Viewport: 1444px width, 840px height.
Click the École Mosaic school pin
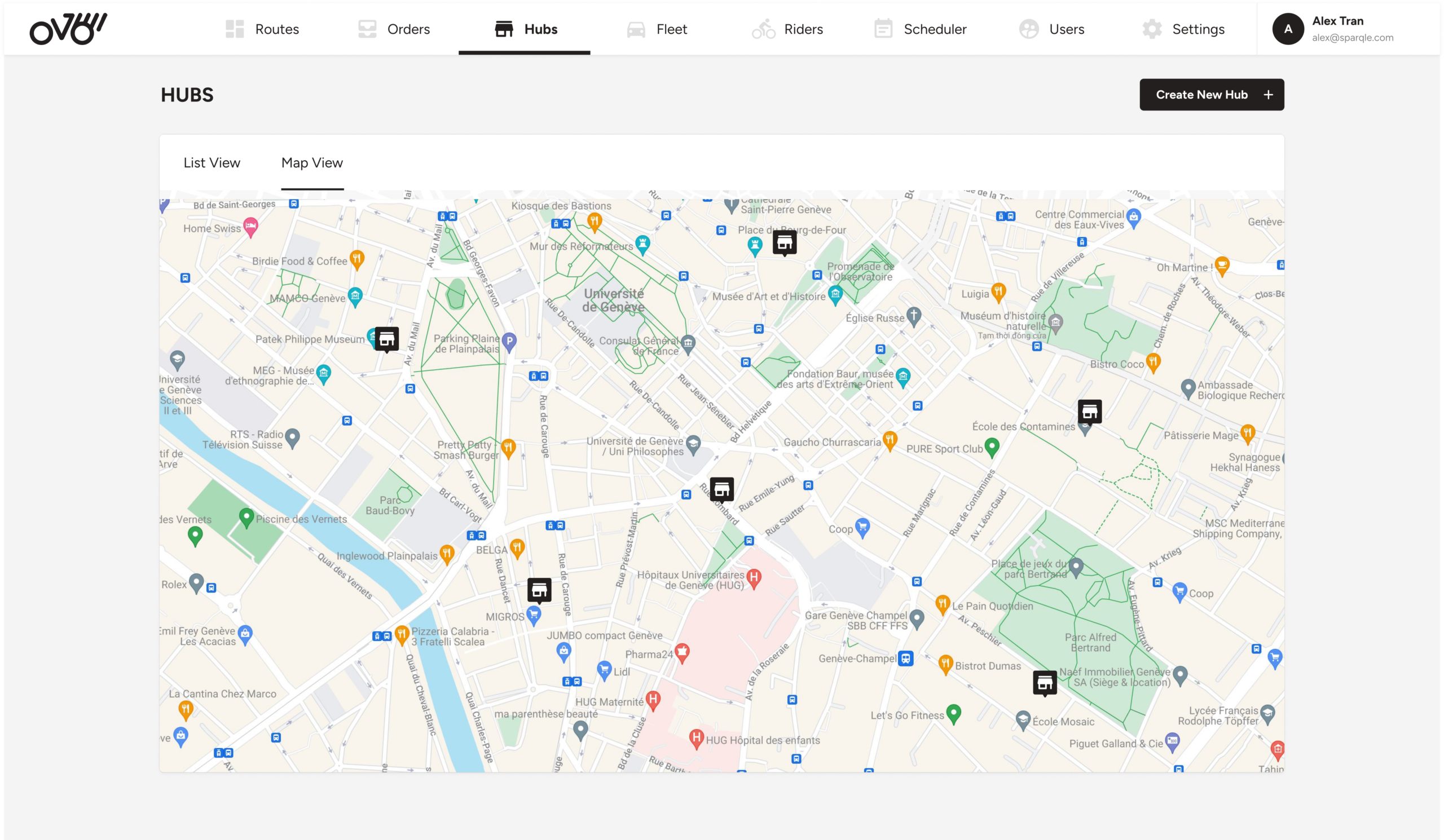(x=1023, y=720)
